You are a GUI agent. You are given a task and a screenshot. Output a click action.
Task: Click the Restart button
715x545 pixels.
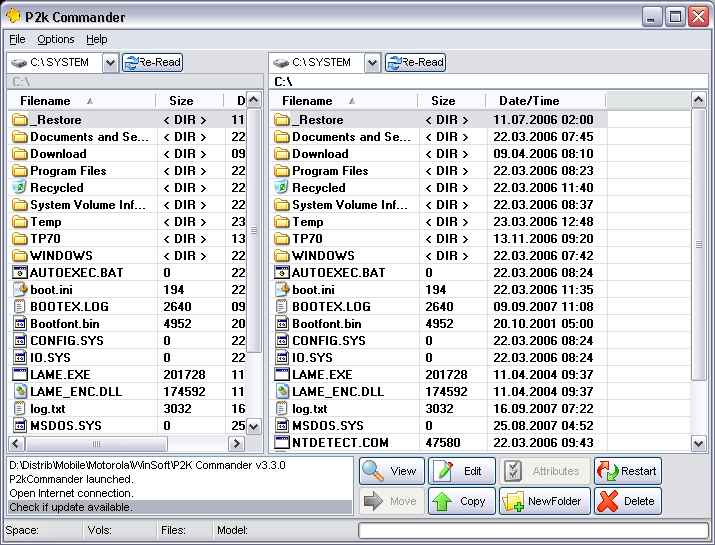(x=627, y=471)
